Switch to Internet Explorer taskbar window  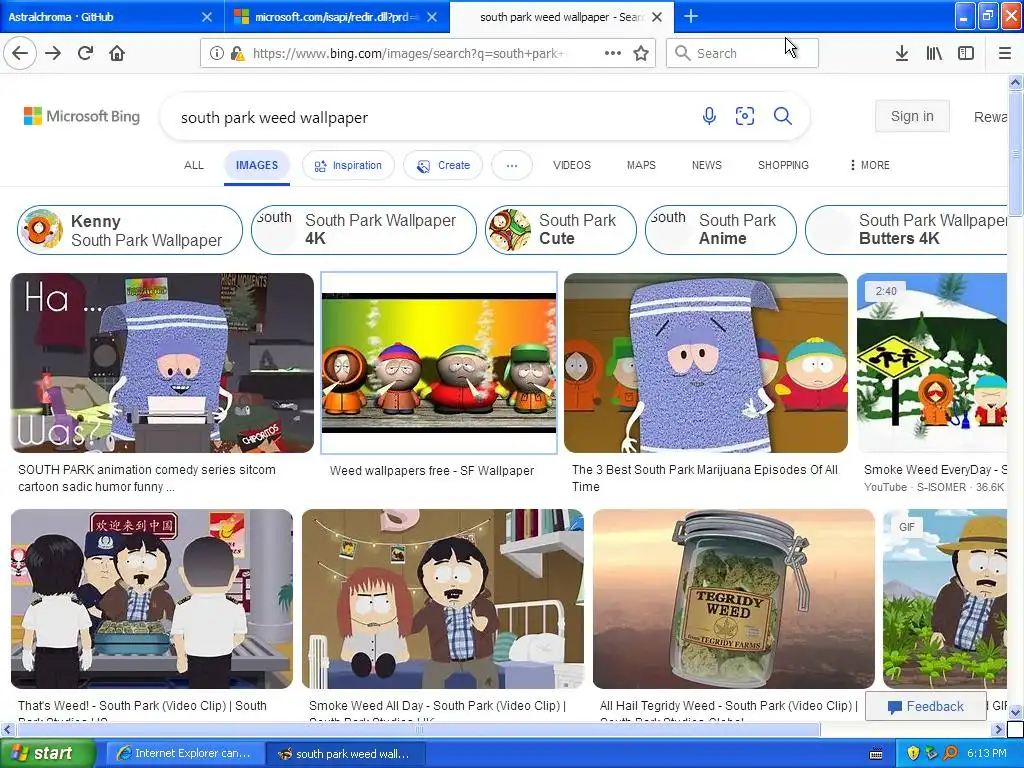point(185,753)
